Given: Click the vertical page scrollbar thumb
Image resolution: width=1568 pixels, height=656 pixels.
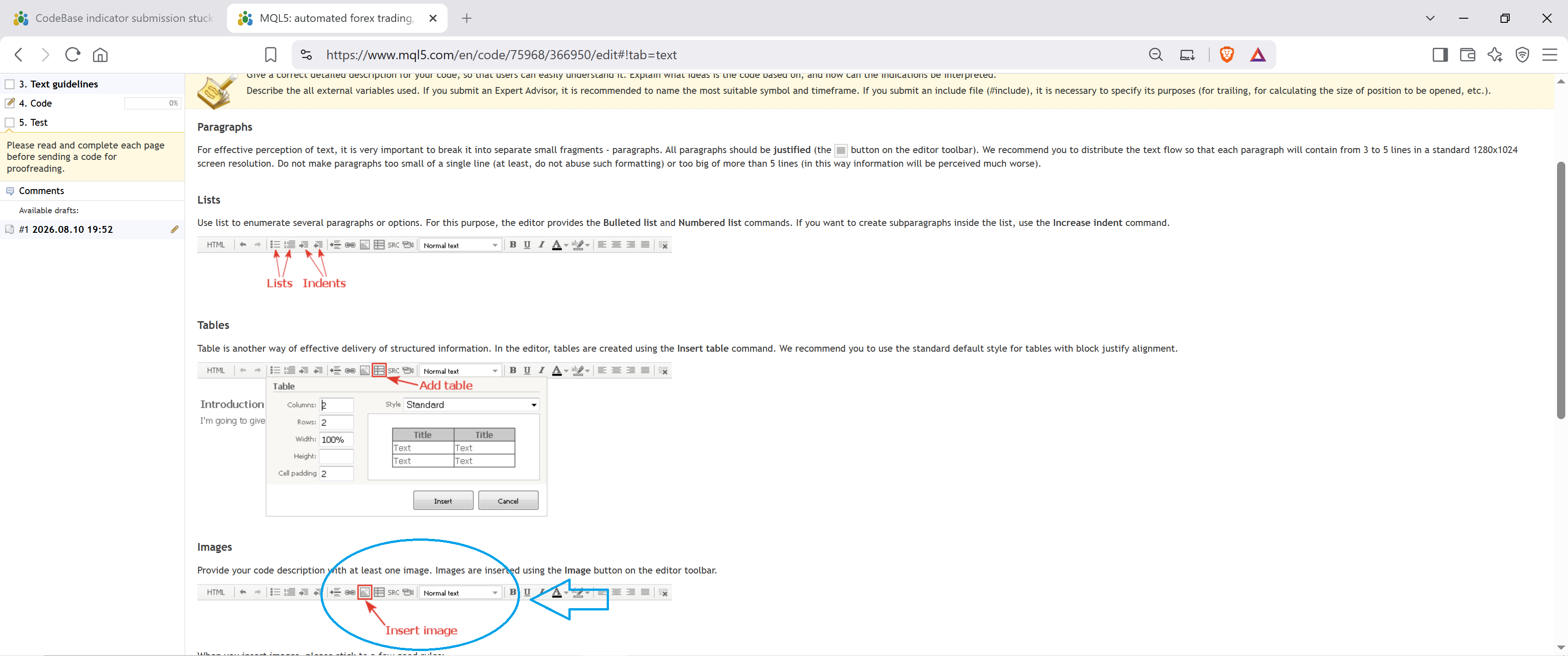Looking at the screenshot, I should (x=1561, y=290).
